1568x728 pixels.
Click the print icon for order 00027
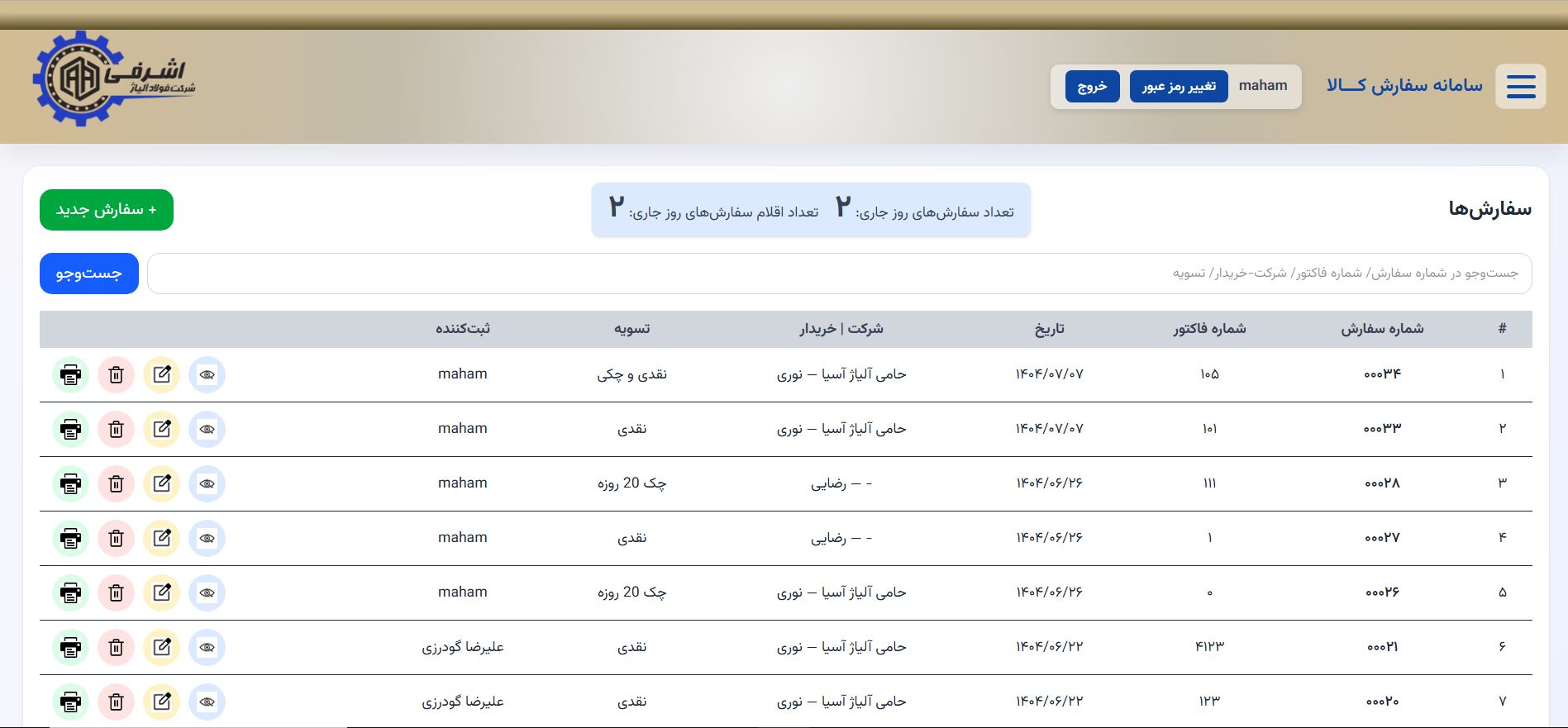[x=71, y=538]
